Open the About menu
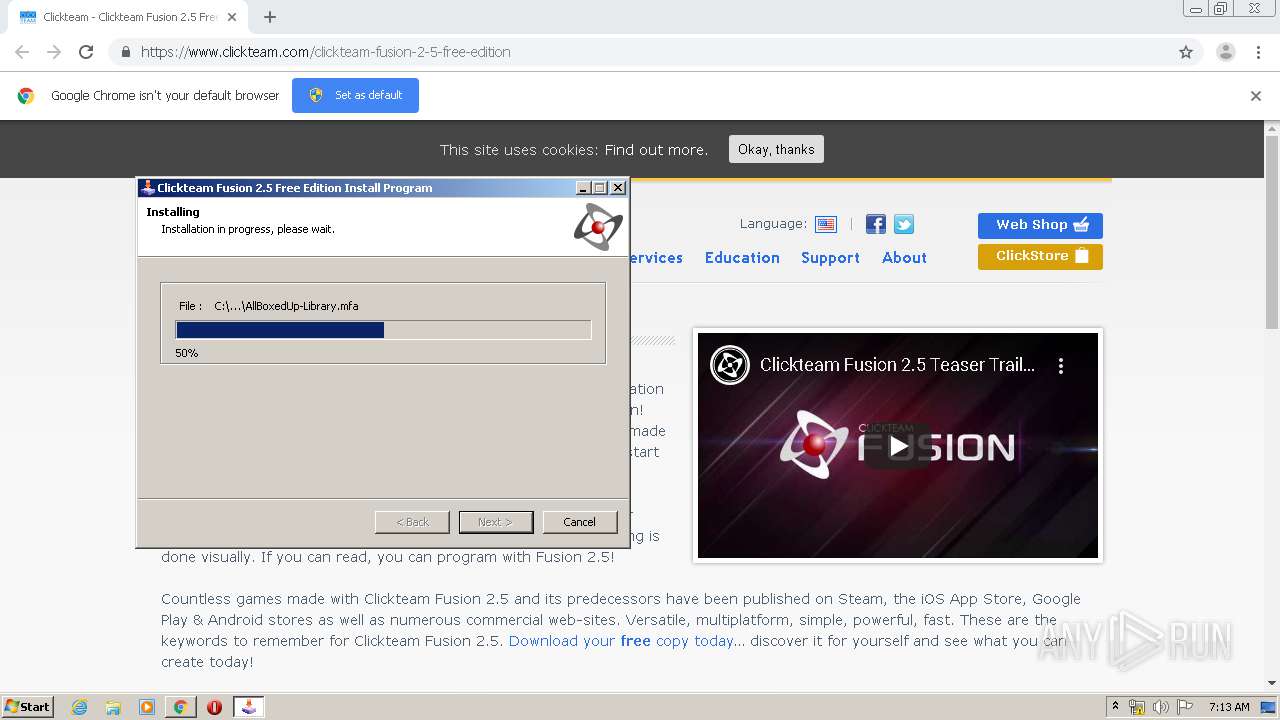 click(x=904, y=257)
